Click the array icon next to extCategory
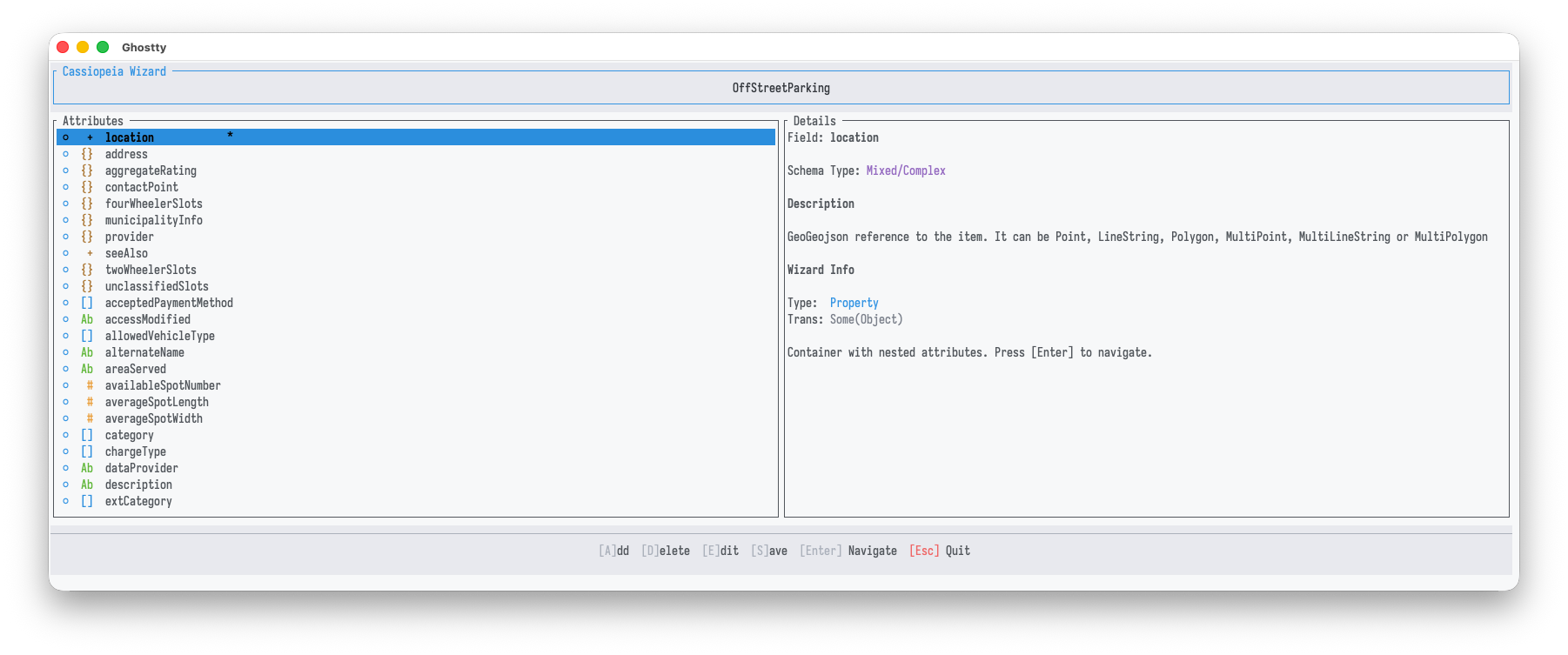The height and width of the screenshot is (655, 1568). point(87,501)
